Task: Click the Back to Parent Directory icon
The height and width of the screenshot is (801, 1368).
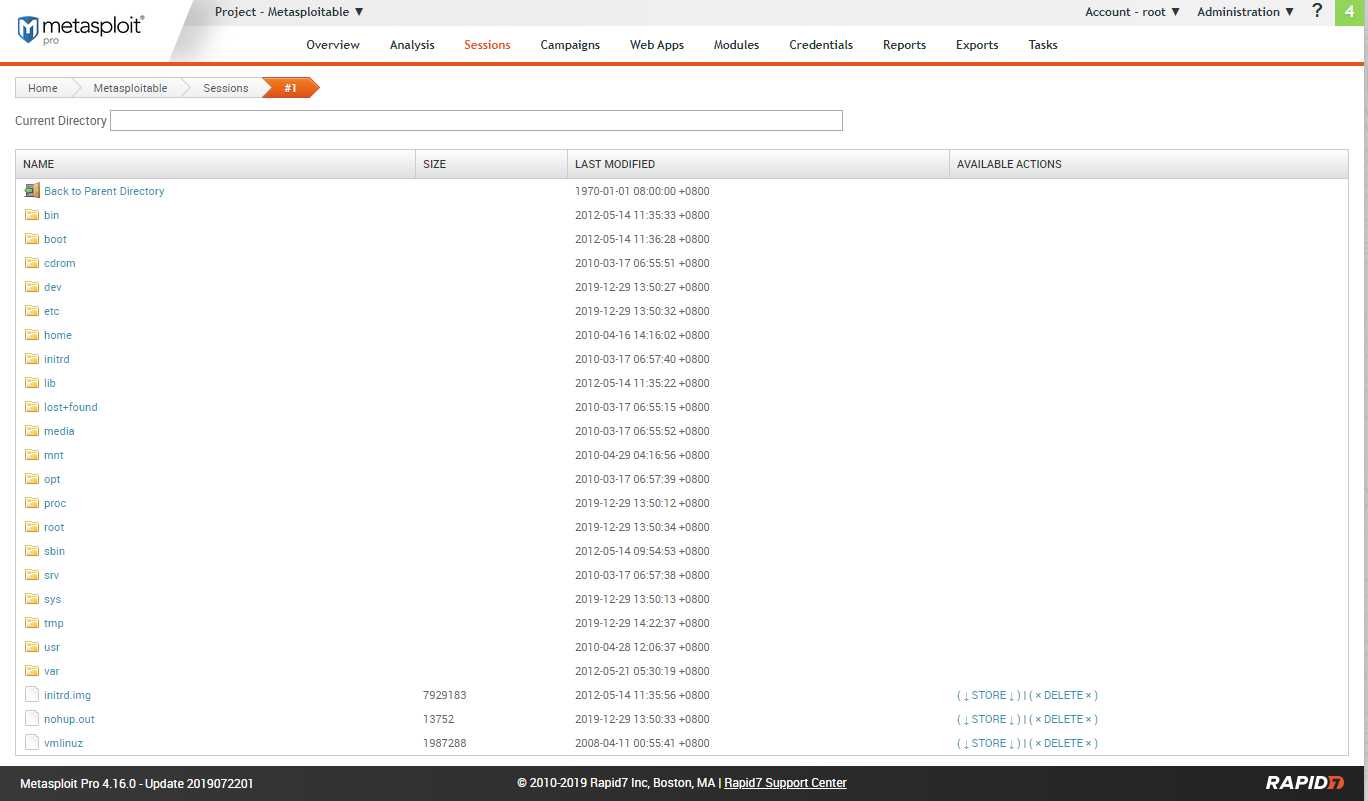Action: (32, 191)
